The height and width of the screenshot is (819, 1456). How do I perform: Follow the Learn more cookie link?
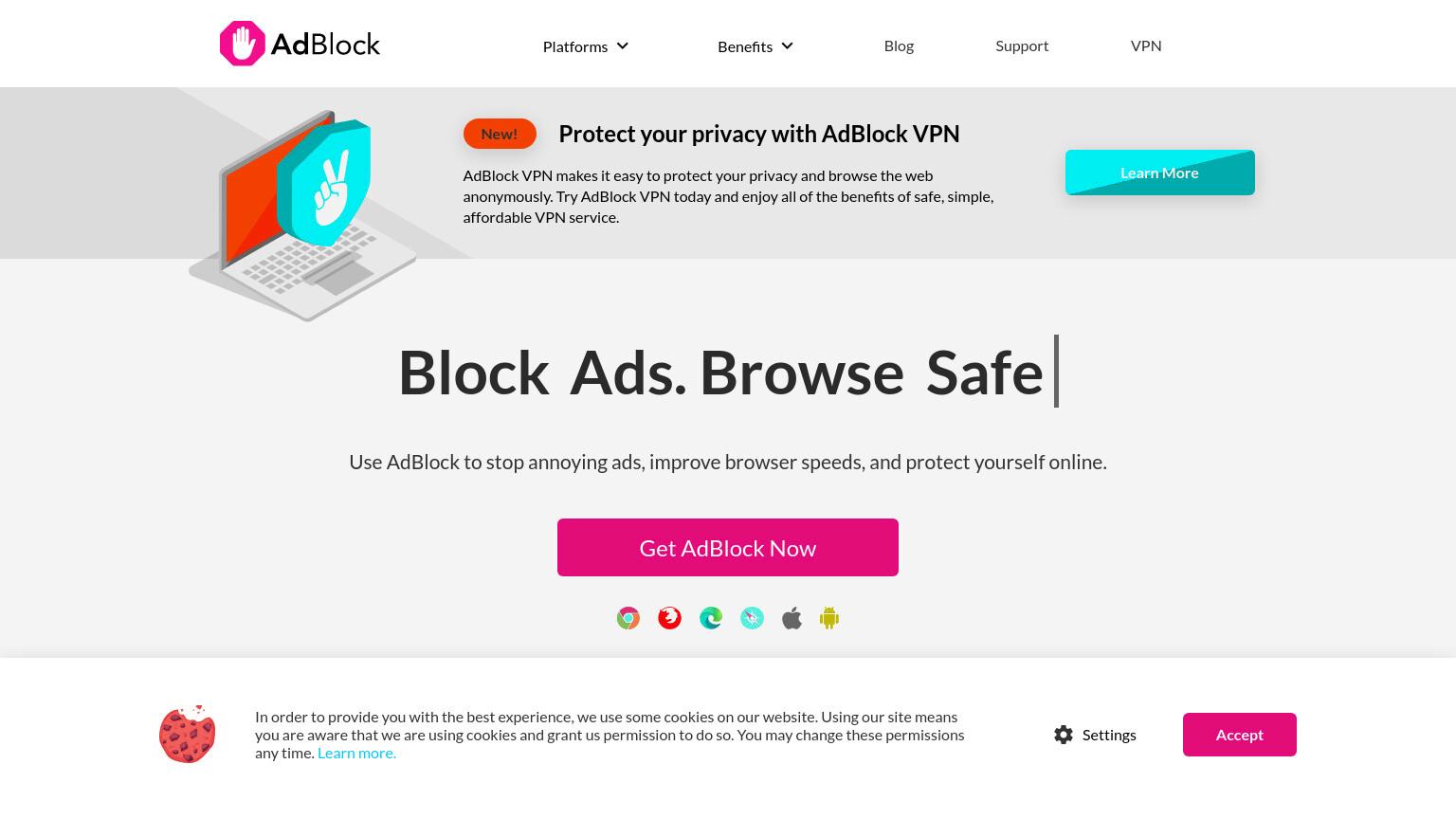pyautogui.click(x=356, y=753)
